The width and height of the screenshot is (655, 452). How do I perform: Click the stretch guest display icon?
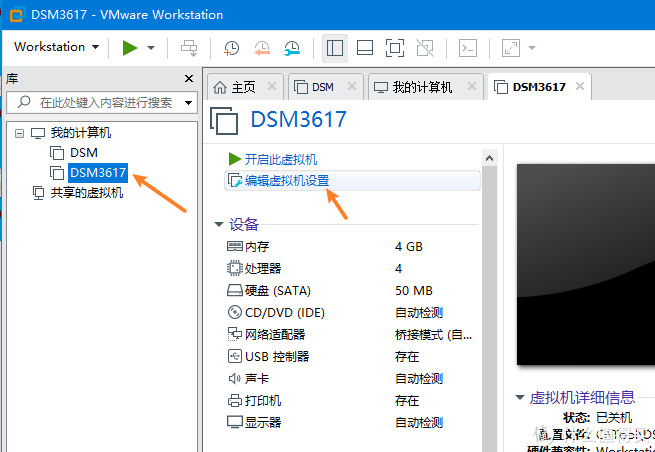click(x=510, y=48)
